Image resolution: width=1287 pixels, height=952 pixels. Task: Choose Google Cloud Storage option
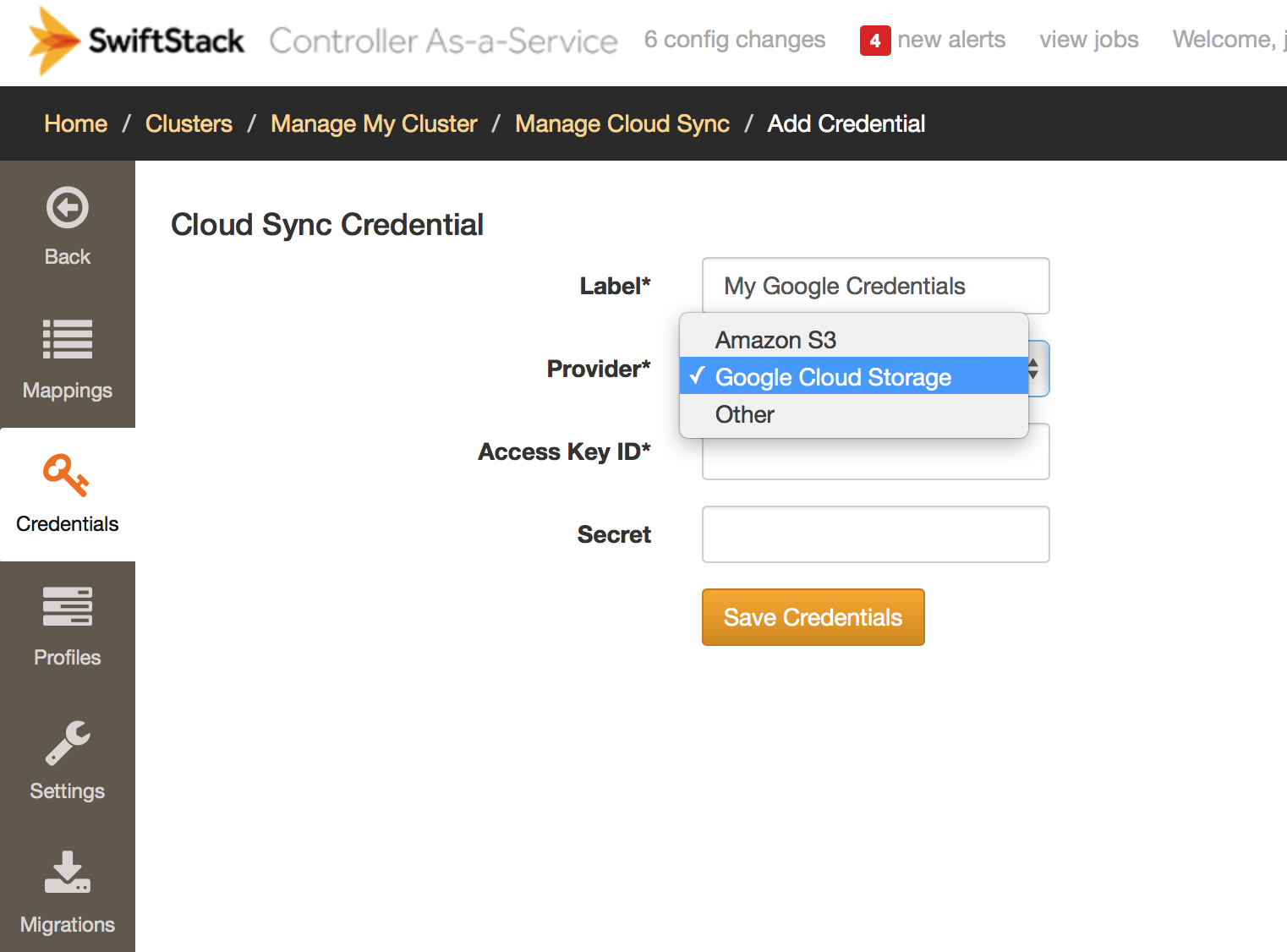tap(854, 376)
